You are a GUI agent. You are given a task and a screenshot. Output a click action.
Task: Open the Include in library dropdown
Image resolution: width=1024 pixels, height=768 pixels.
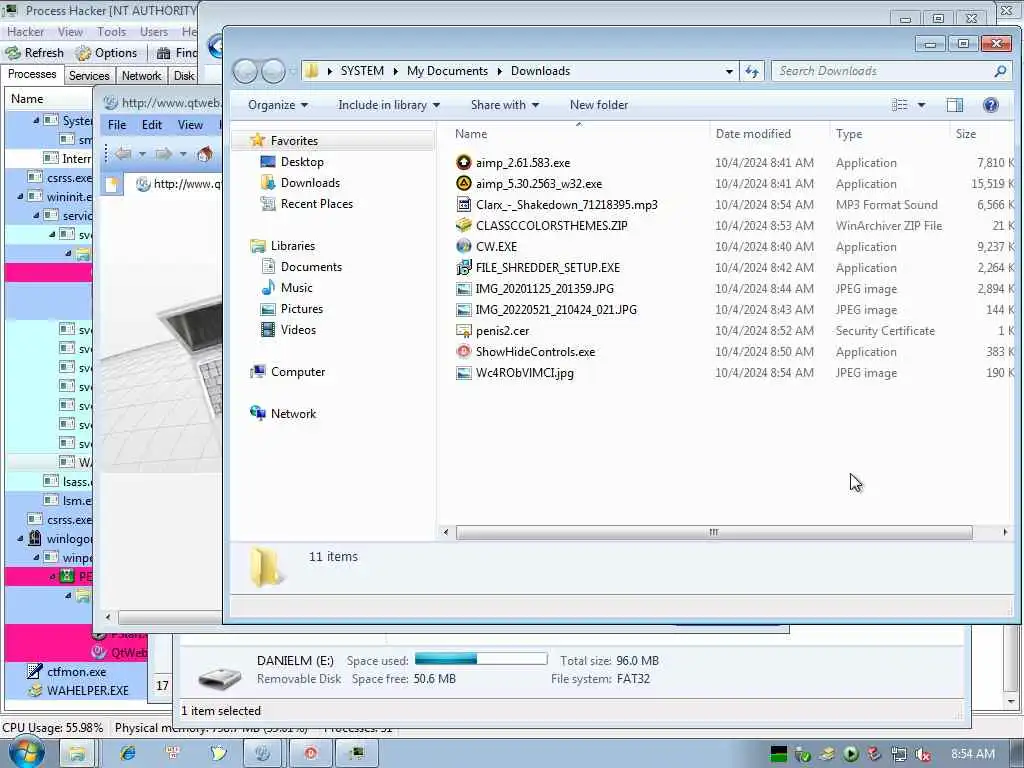[389, 104]
